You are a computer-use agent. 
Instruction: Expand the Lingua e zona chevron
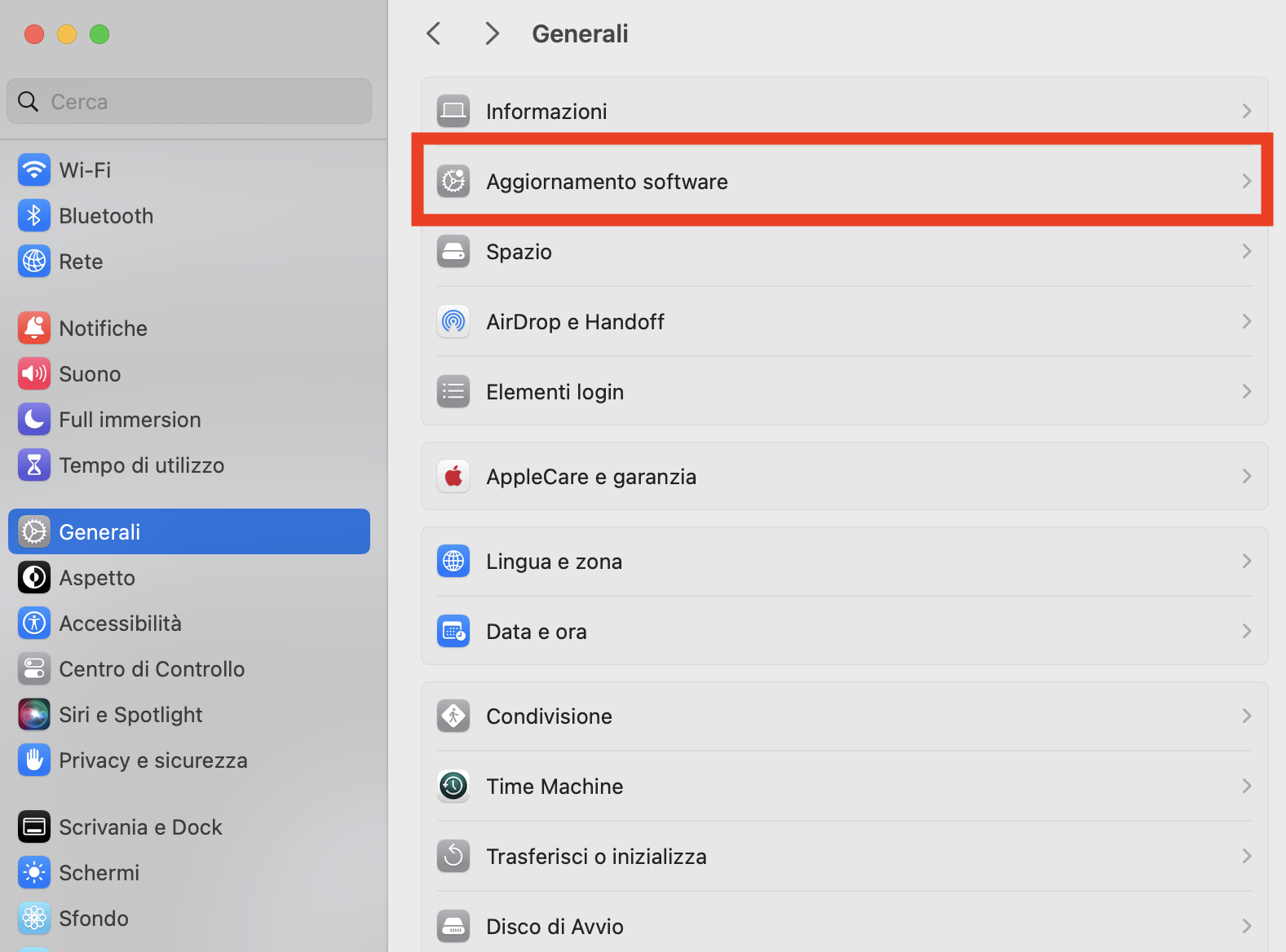click(1246, 561)
